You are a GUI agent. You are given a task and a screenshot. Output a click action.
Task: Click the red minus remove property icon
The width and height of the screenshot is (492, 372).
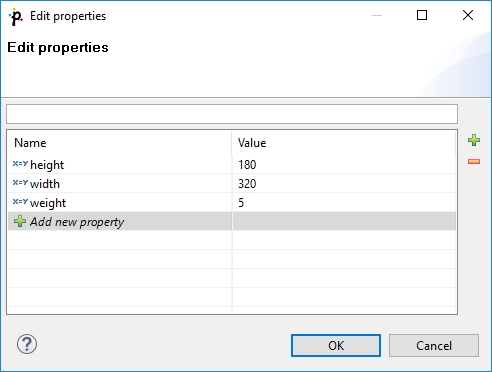[474, 162]
